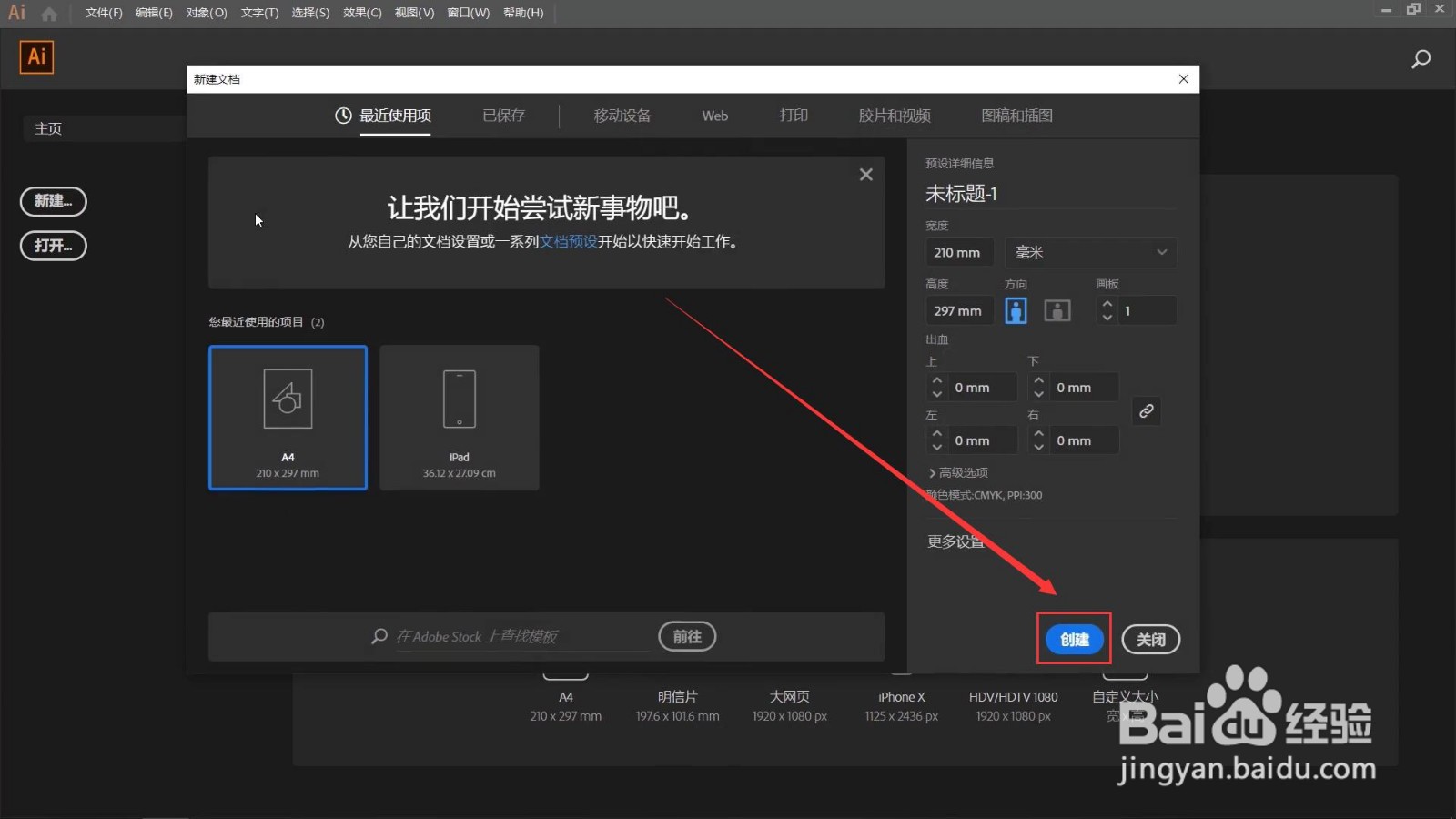
Task: Dismiss the new features banner with its X
Action: 865,174
